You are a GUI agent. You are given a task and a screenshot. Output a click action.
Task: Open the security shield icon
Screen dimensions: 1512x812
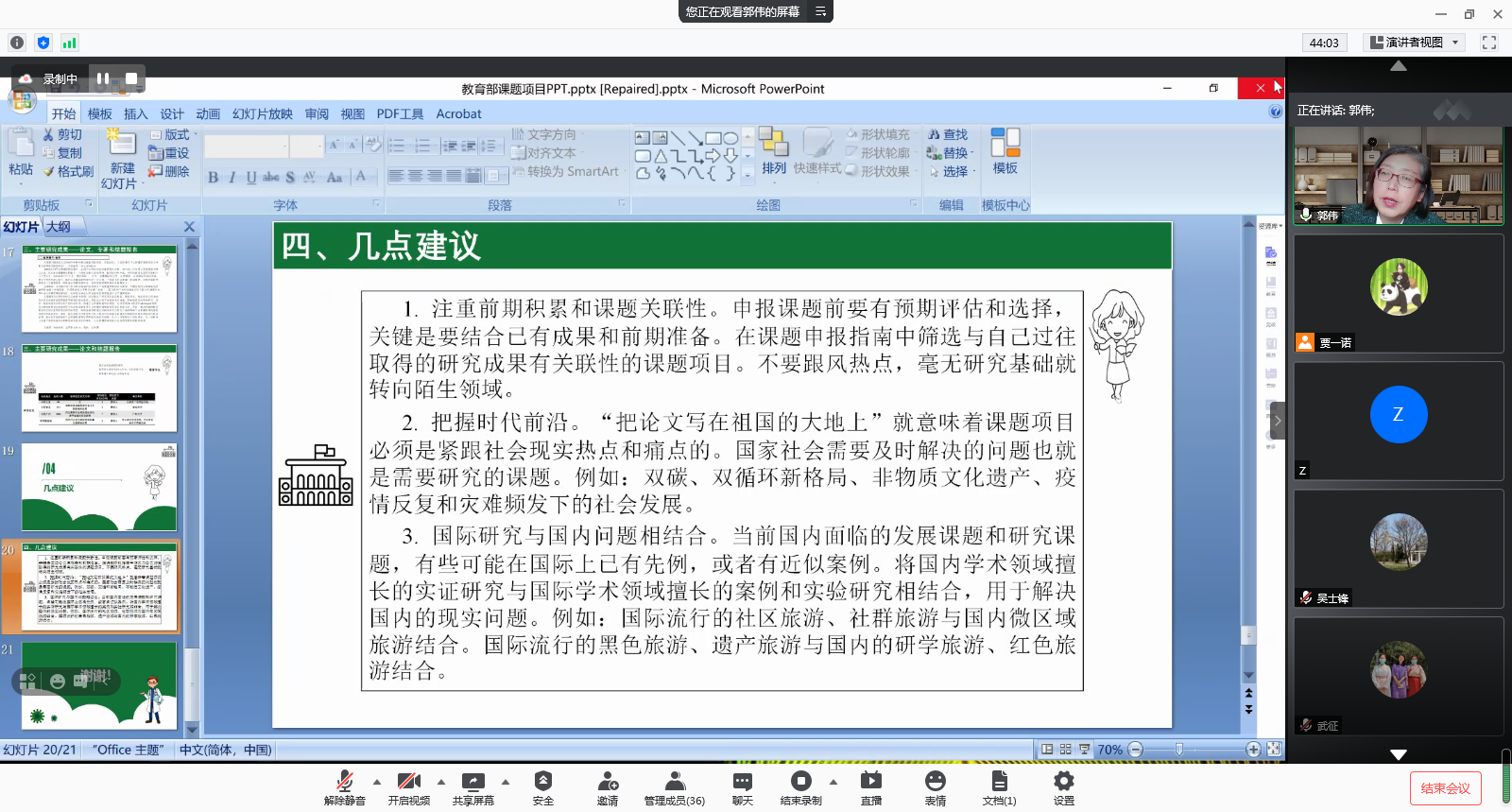tap(542, 782)
